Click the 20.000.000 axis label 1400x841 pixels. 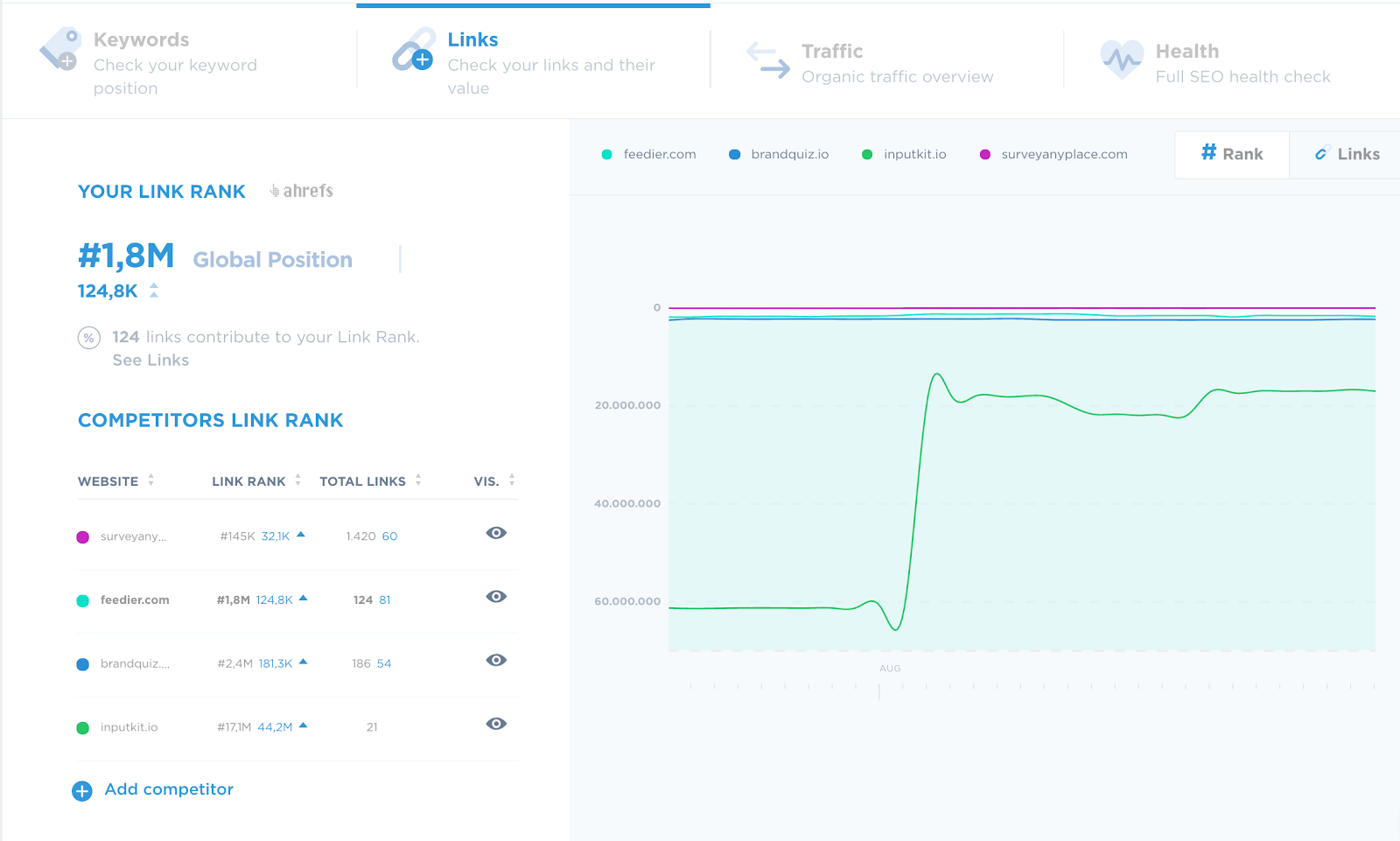[627, 405]
